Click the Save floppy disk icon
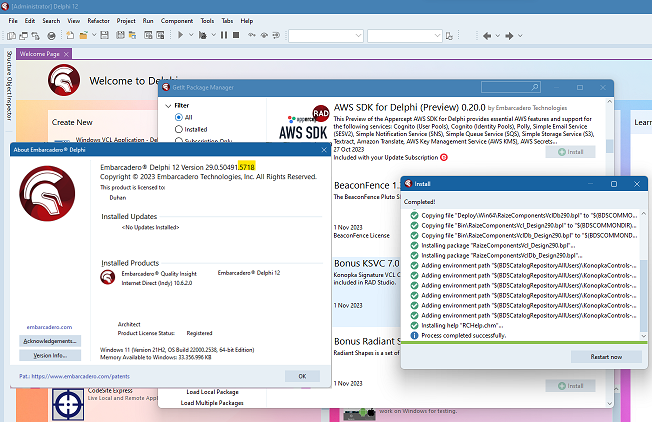Viewport: 652px width, 422px height. coord(104,35)
